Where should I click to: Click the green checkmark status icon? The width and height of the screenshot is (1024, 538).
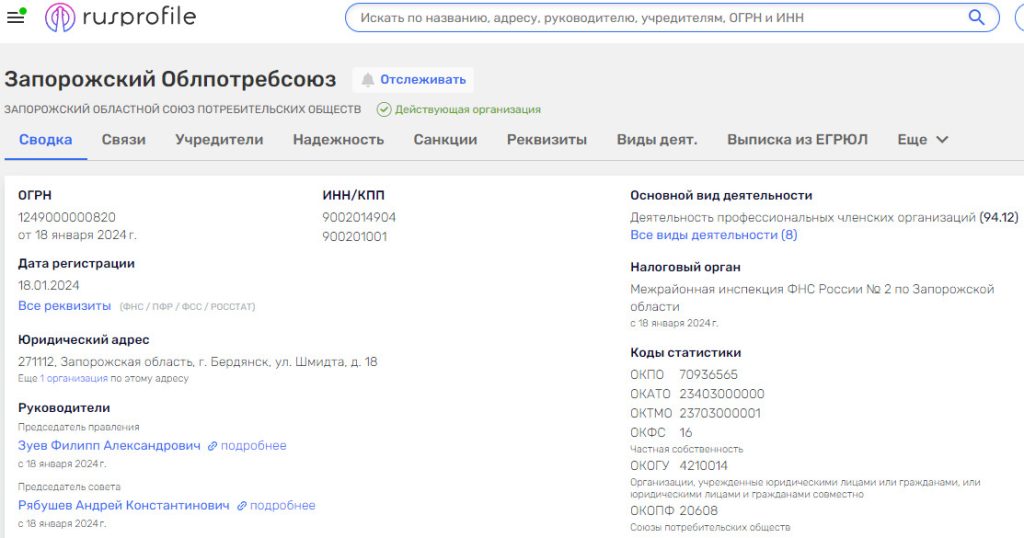[384, 110]
